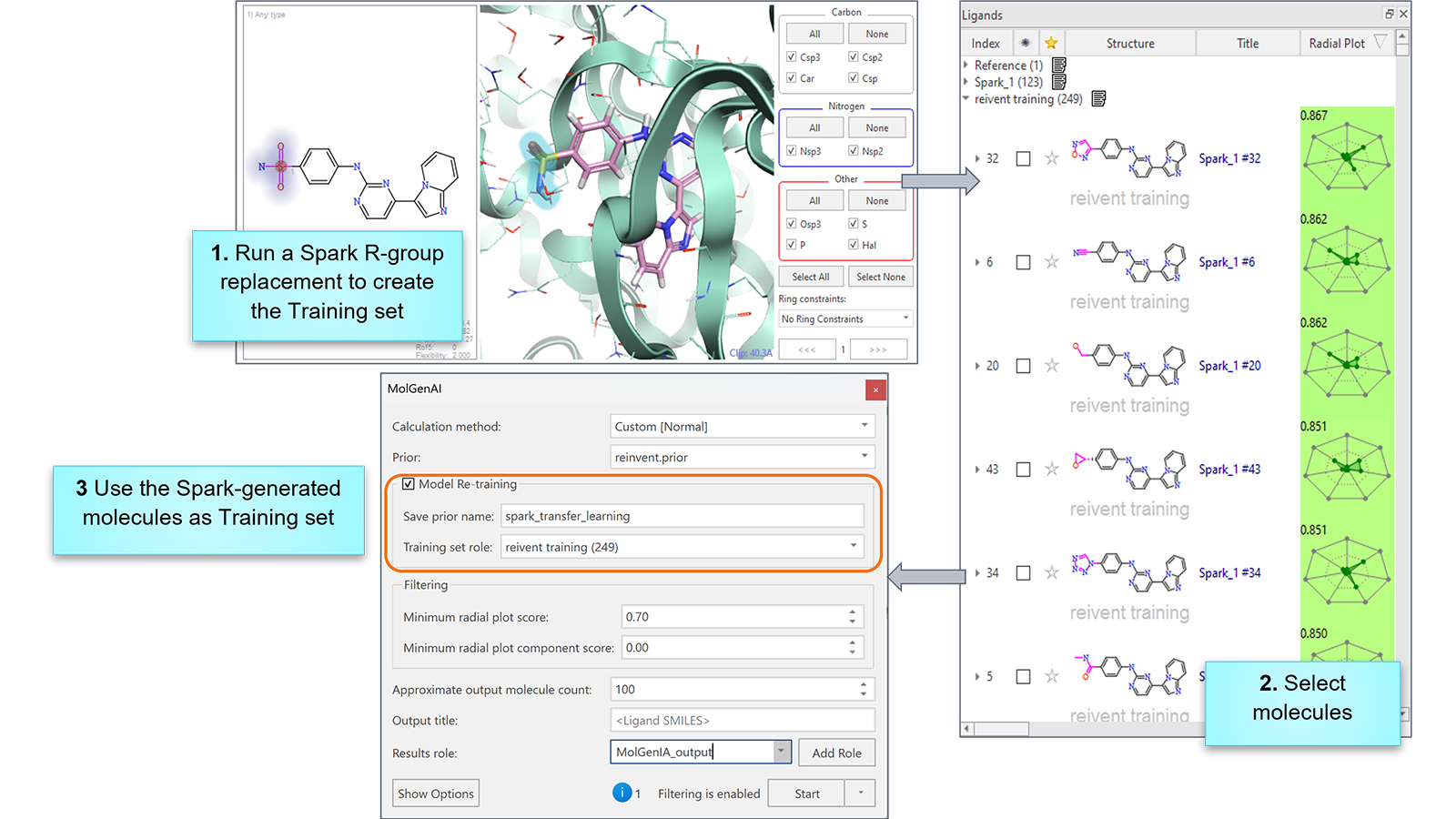Increase the Minimum radial plot score stepper
Screen dimensions: 1456x819
(853, 612)
